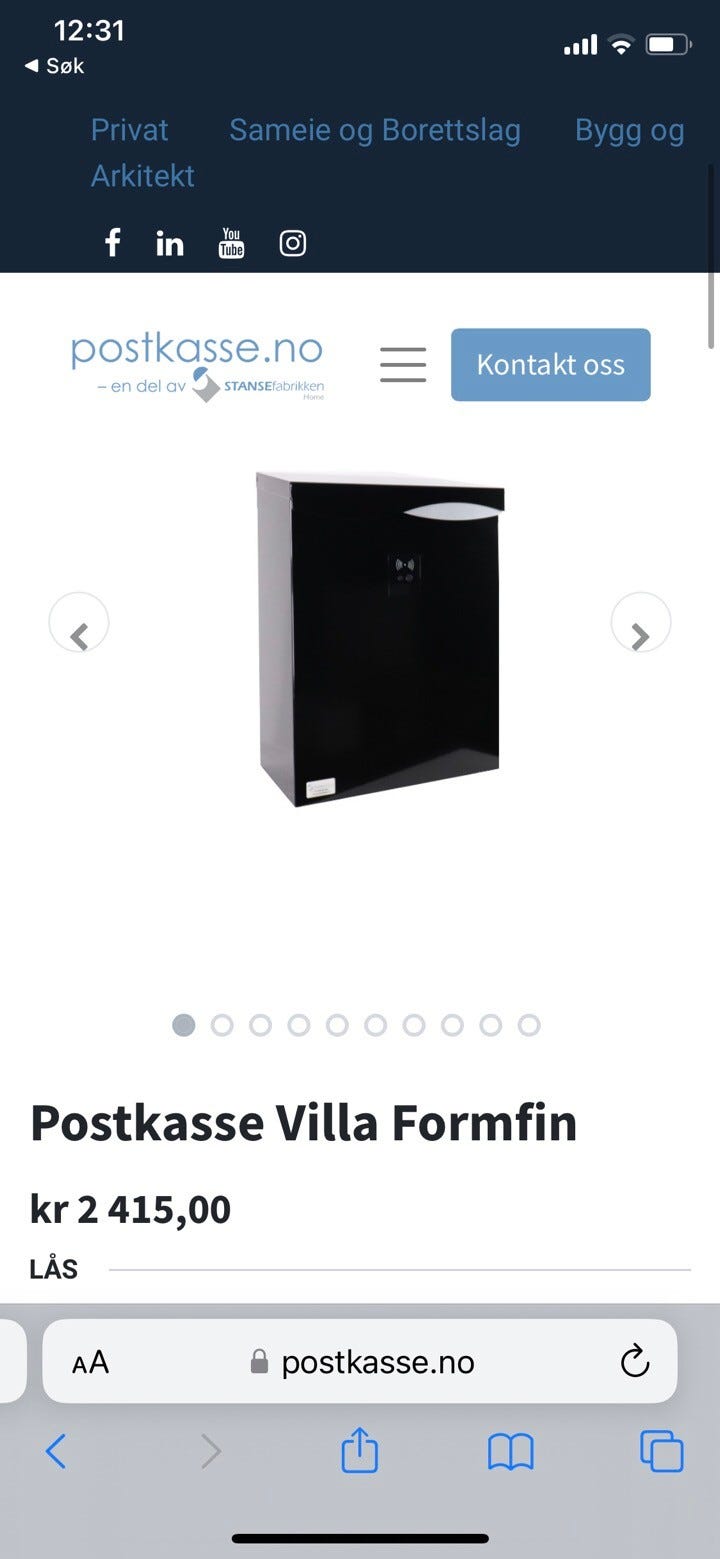
Task: Open the Privat menu item
Action: (x=130, y=130)
